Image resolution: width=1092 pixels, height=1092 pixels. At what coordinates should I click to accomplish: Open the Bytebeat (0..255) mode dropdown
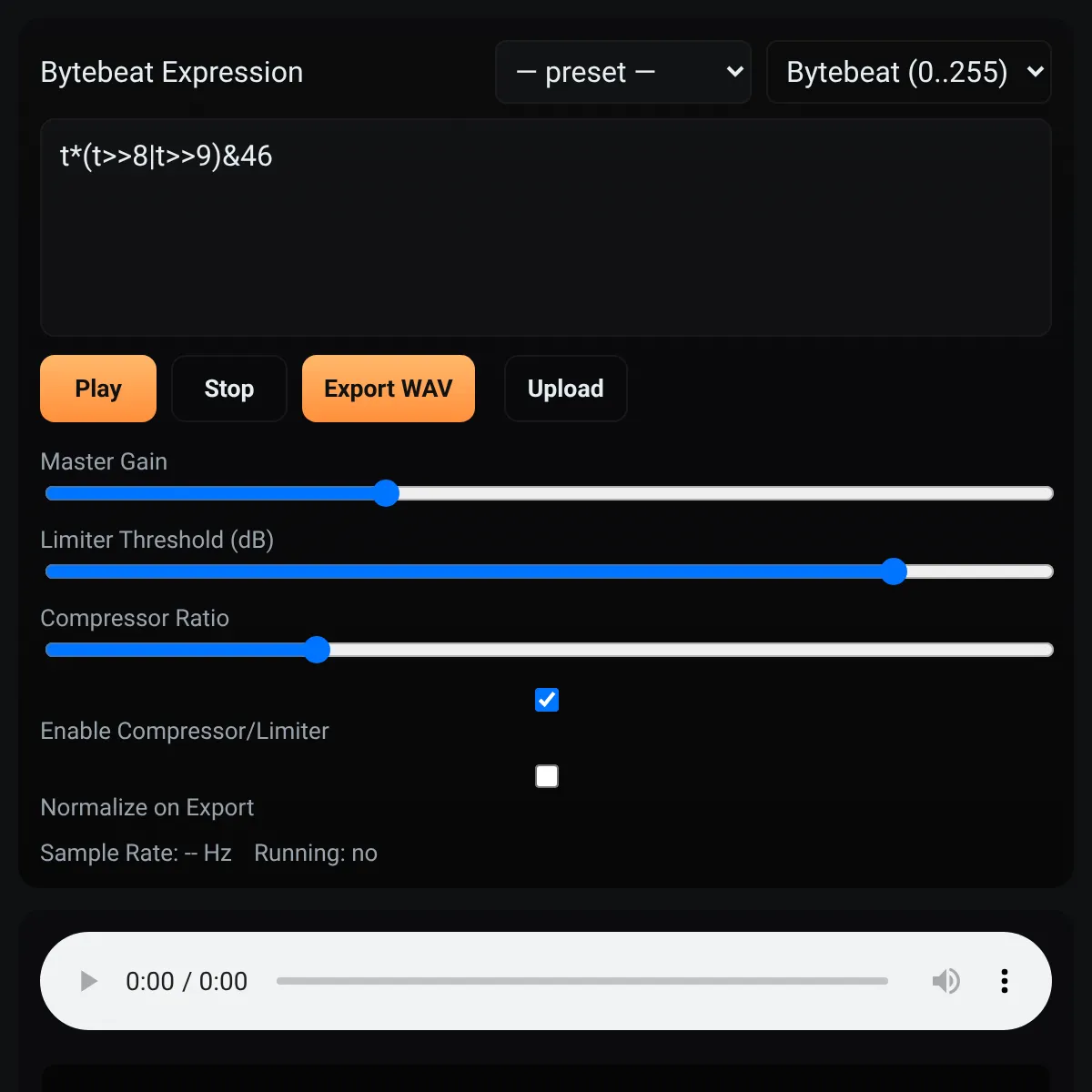coord(909,72)
